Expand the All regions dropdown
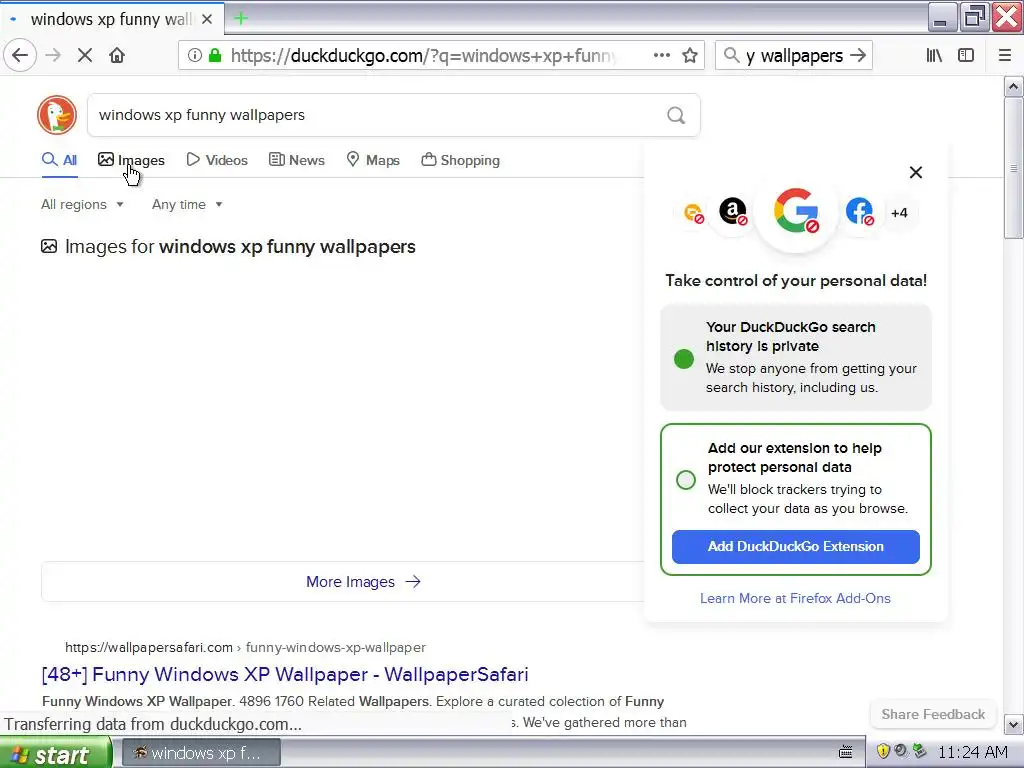Viewport: 1024px width, 768px height. 82,204
